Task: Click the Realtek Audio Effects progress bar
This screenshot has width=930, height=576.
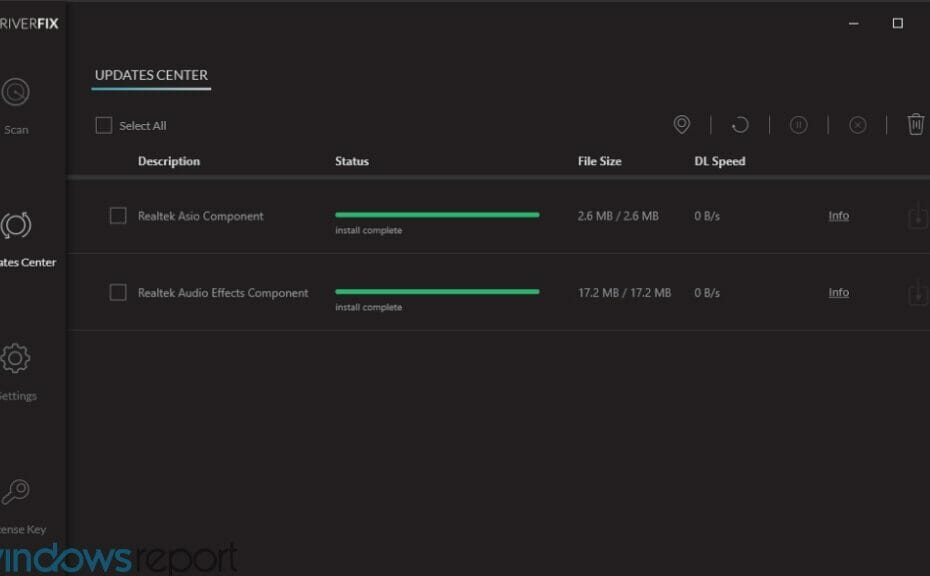Action: click(437, 291)
